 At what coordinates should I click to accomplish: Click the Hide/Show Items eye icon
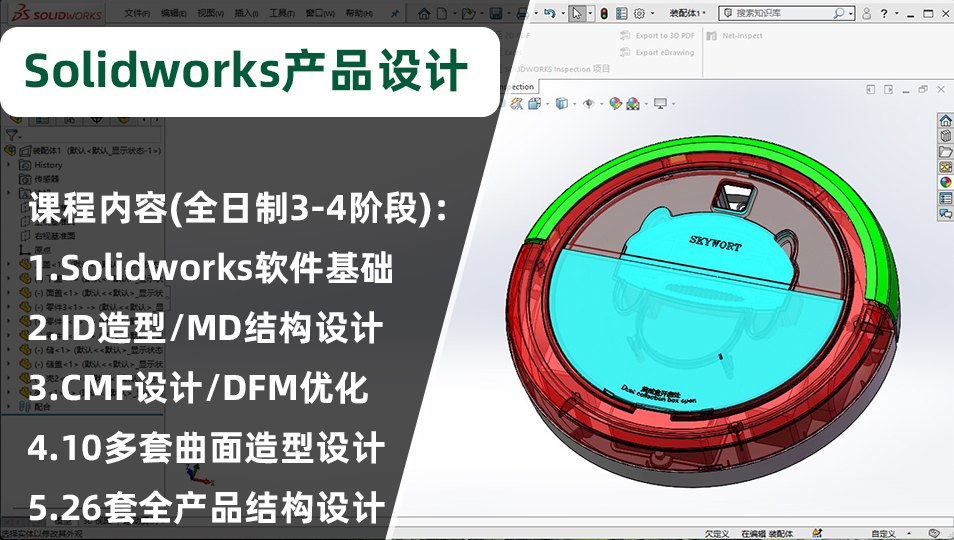588,104
